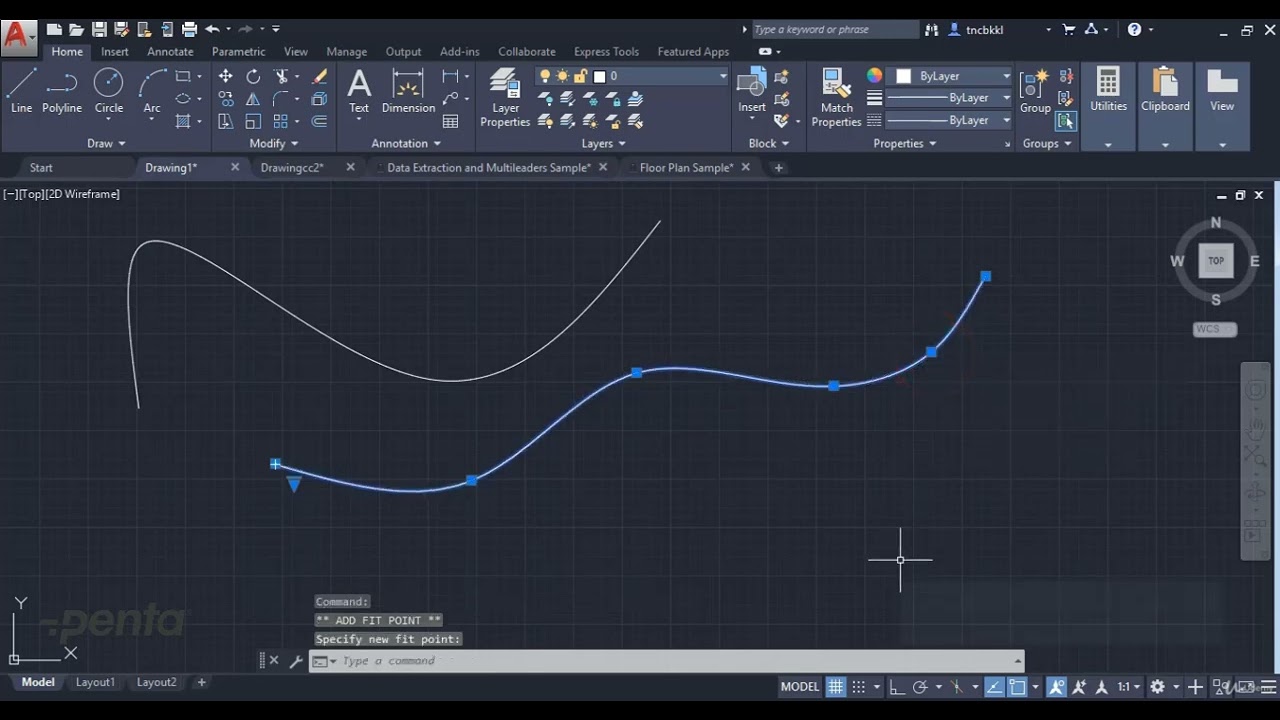The height and width of the screenshot is (720, 1280).
Task: Click the Offset tool icon
Action: [x=320, y=121]
